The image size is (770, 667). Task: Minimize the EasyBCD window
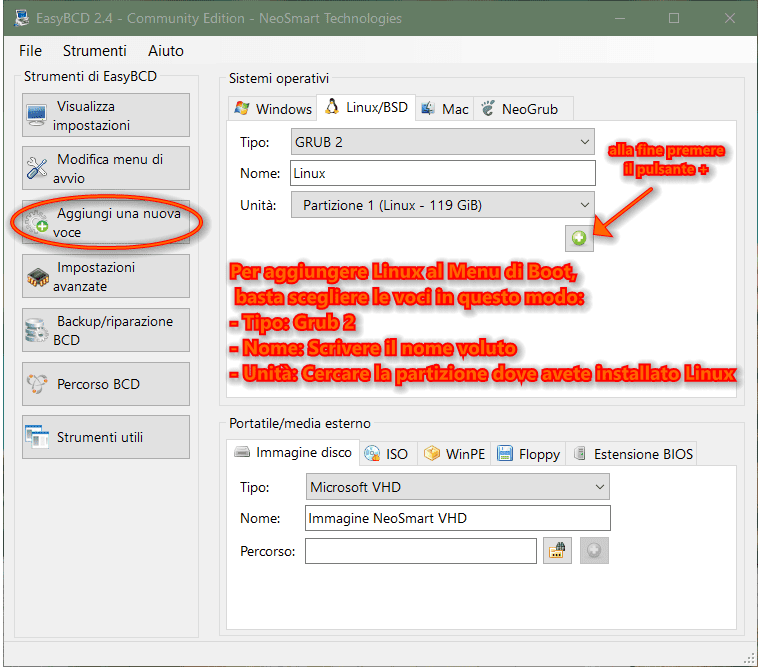620,18
